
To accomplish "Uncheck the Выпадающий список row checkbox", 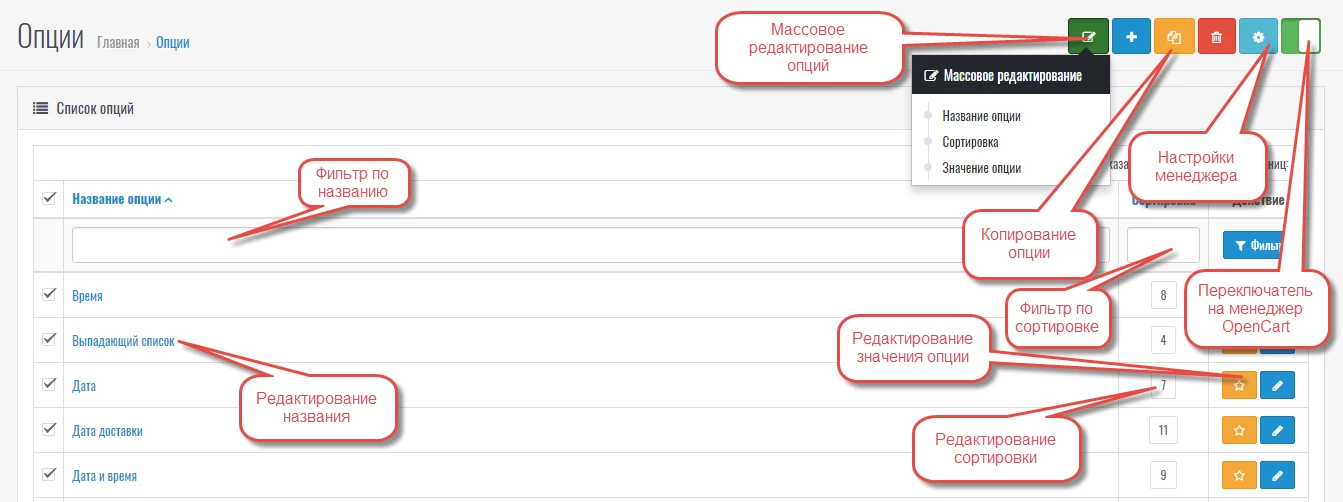I will pos(49,339).
